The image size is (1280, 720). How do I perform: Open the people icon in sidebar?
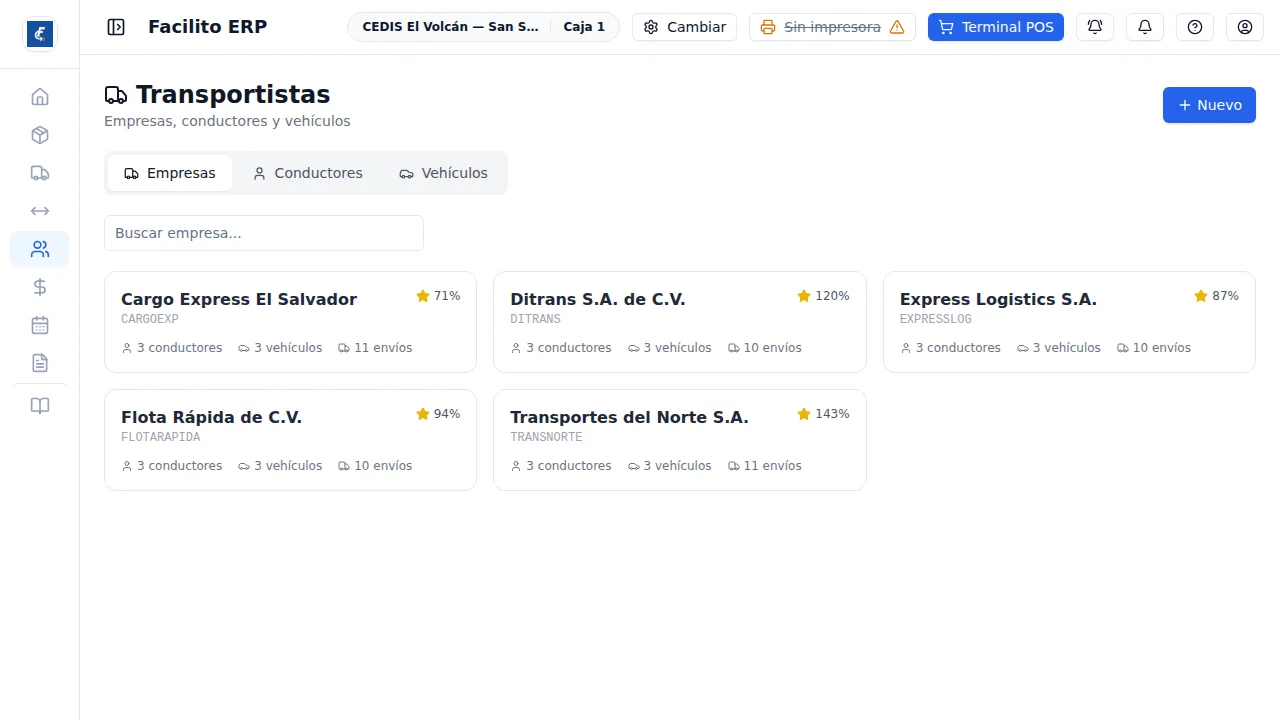click(40, 249)
